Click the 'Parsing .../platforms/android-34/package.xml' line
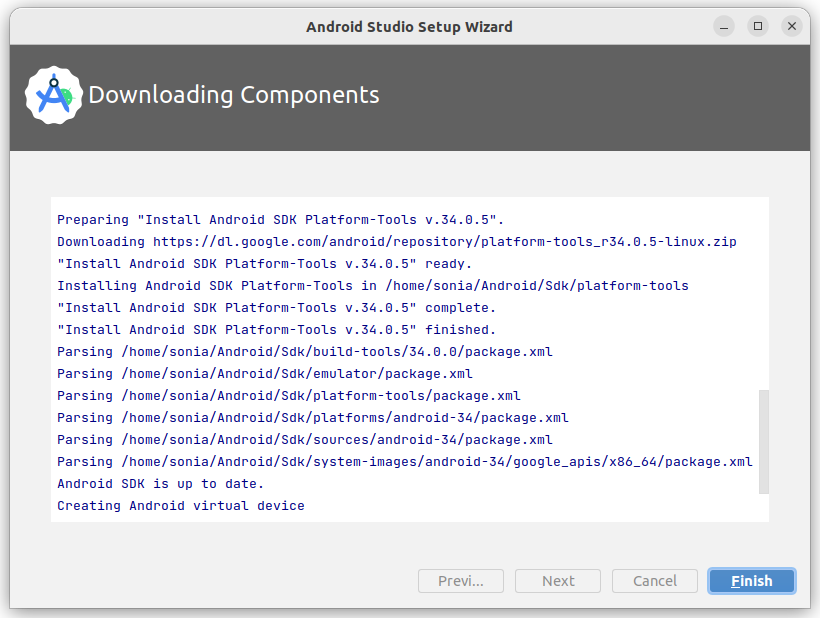 click(313, 417)
